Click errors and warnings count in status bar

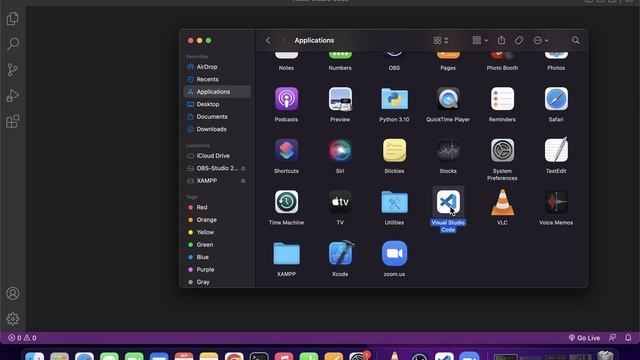coord(22,338)
